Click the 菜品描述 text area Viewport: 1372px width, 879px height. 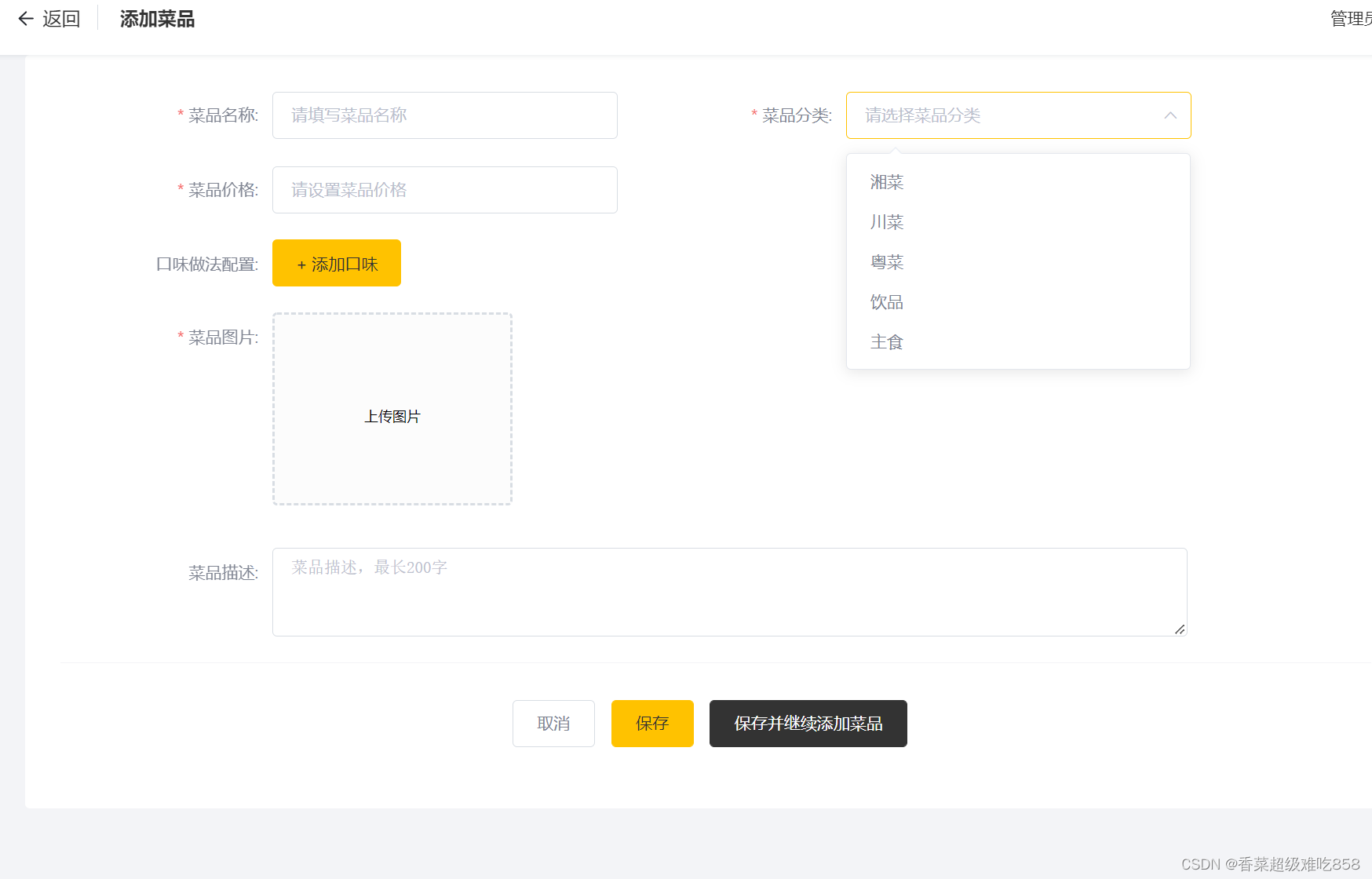click(x=729, y=592)
